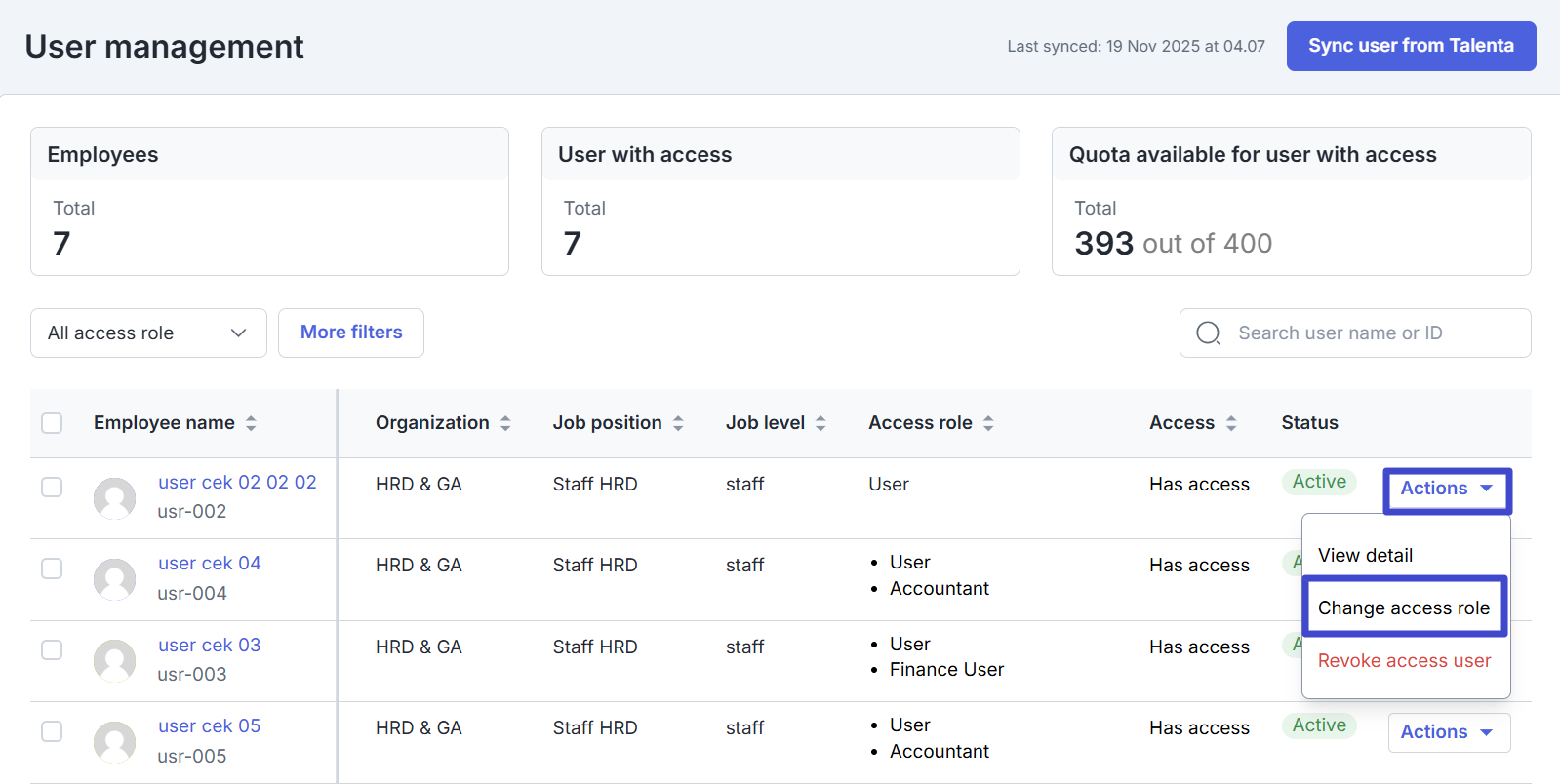The height and width of the screenshot is (784, 1560).
Task: Choose Change access role menu option
Action: [x=1404, y=608]
